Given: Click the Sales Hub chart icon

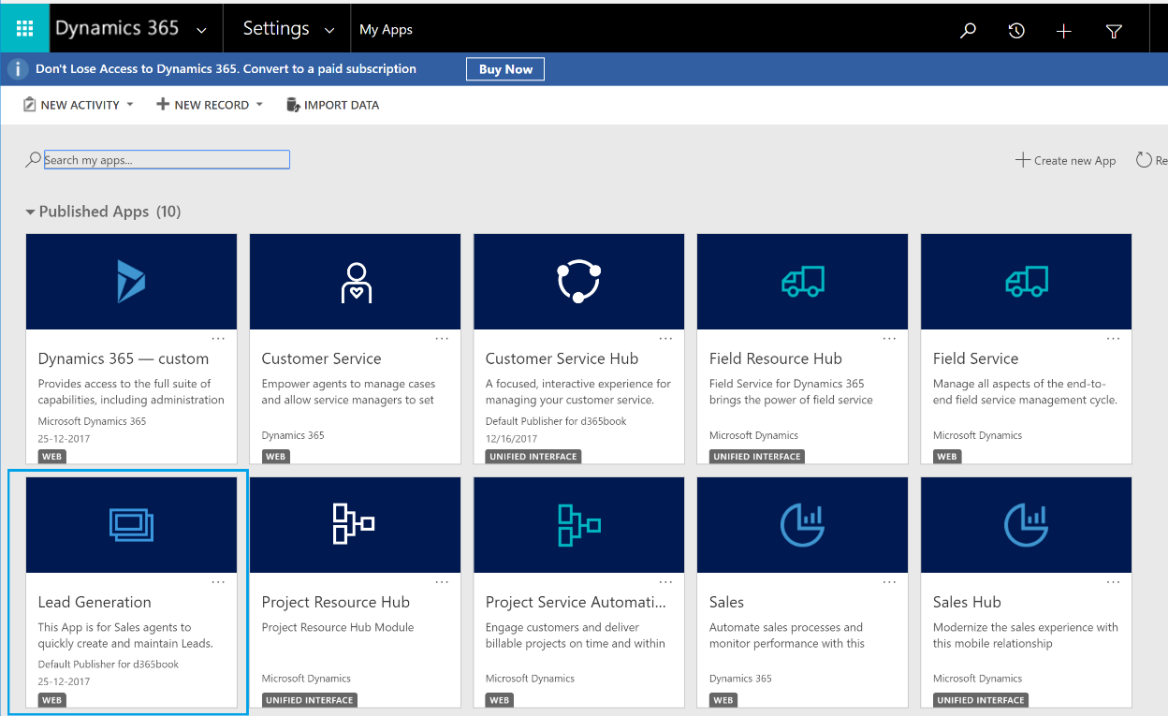Looking at the screenshot, I should 1026,525.
